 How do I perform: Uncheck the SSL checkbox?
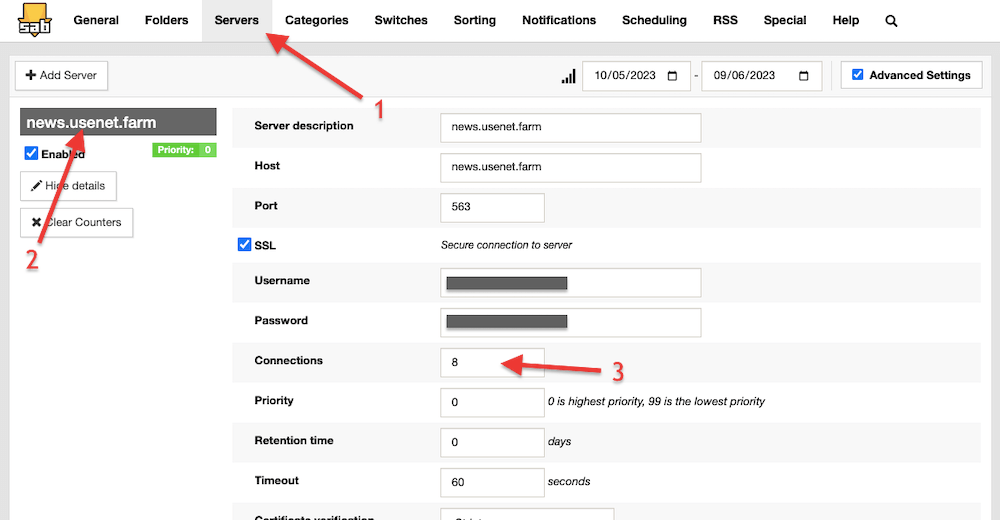[x=245, y=245]
